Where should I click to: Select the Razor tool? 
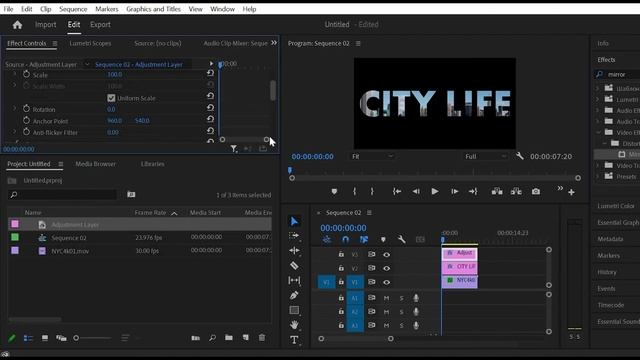[x=294, y=266]
